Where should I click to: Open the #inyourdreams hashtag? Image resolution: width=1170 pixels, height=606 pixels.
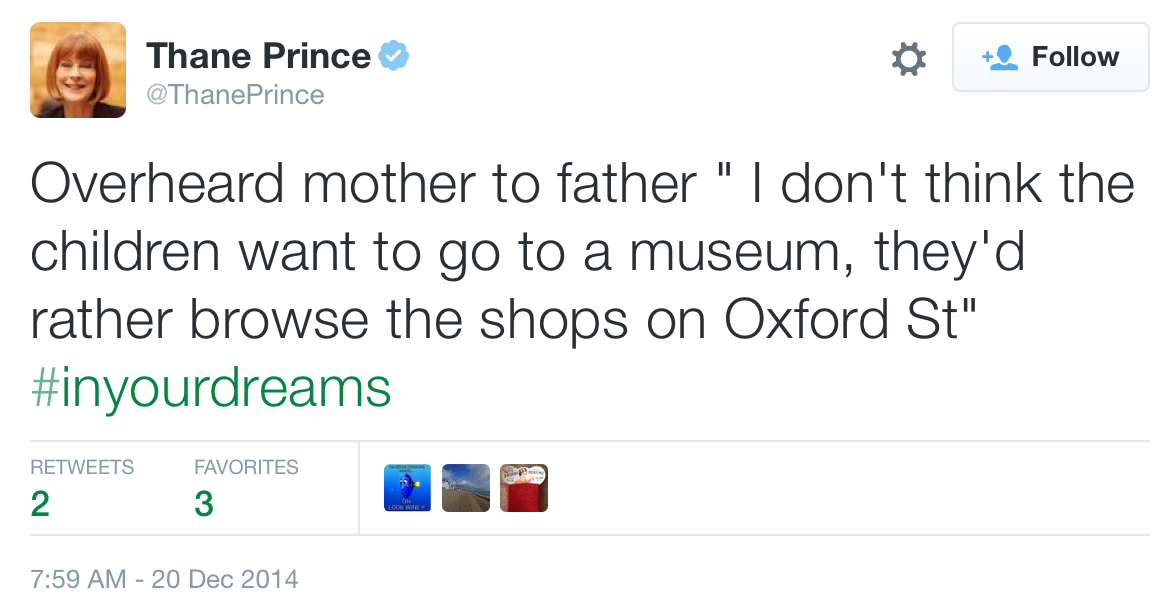pyautogui.click(x=210, y=388)
